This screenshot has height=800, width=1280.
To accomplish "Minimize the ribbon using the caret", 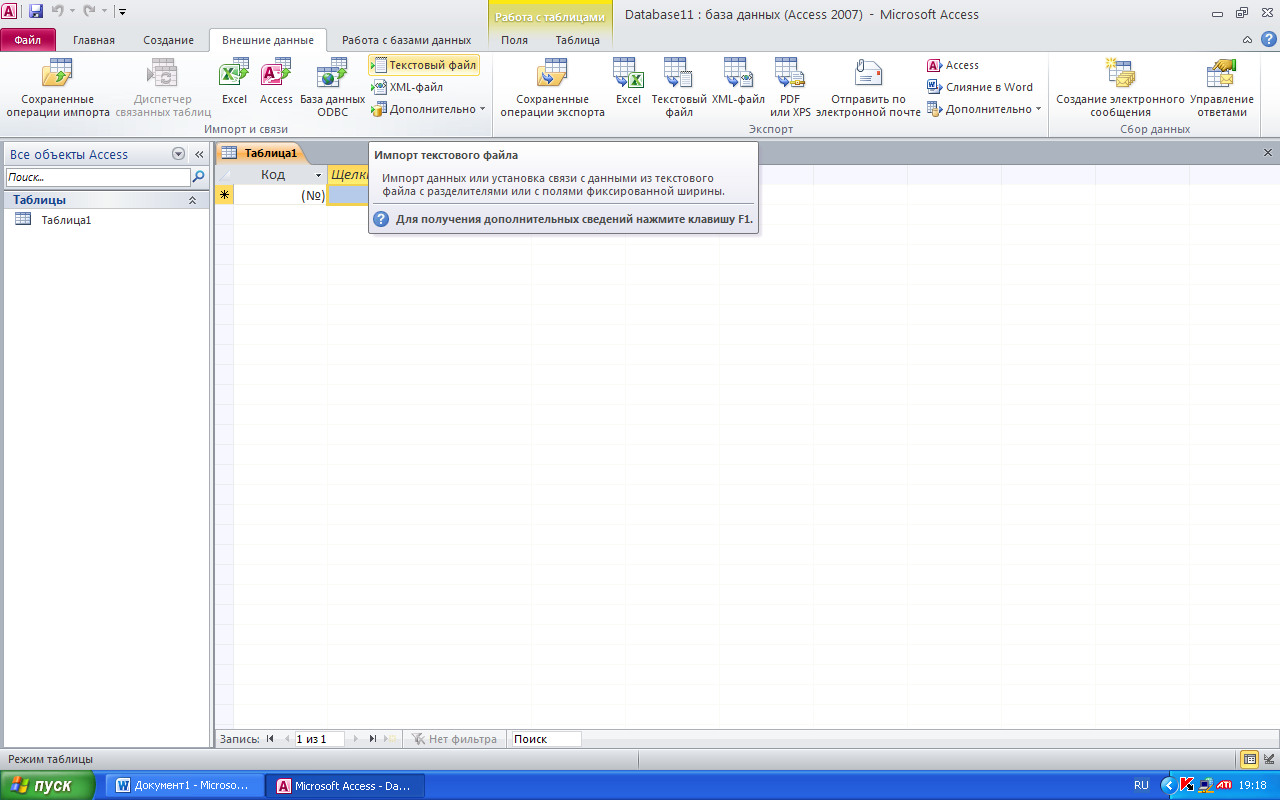I will (1247, 40).
